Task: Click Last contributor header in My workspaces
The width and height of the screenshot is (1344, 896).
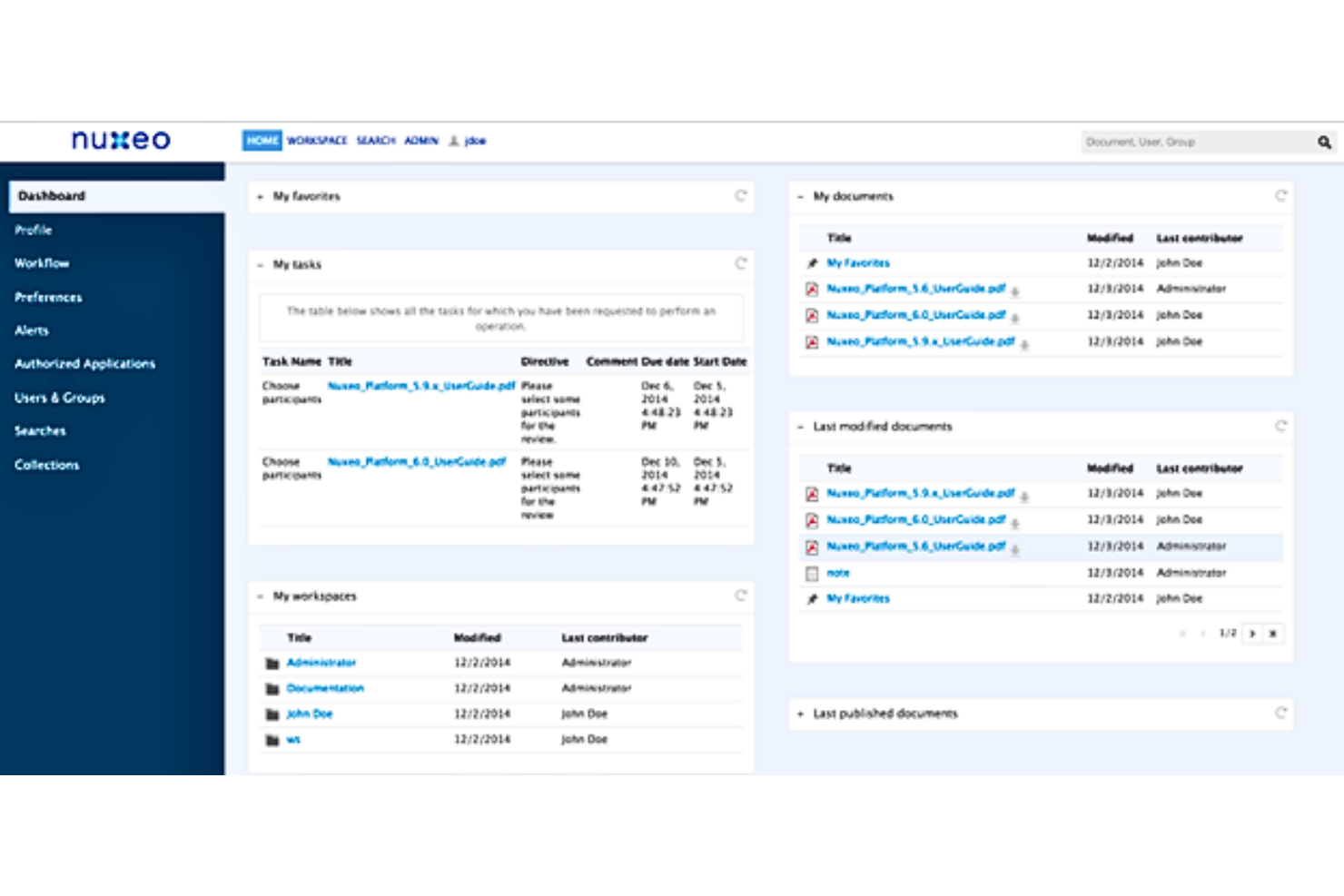Action: pyautogui.click(x=605, y=638)
